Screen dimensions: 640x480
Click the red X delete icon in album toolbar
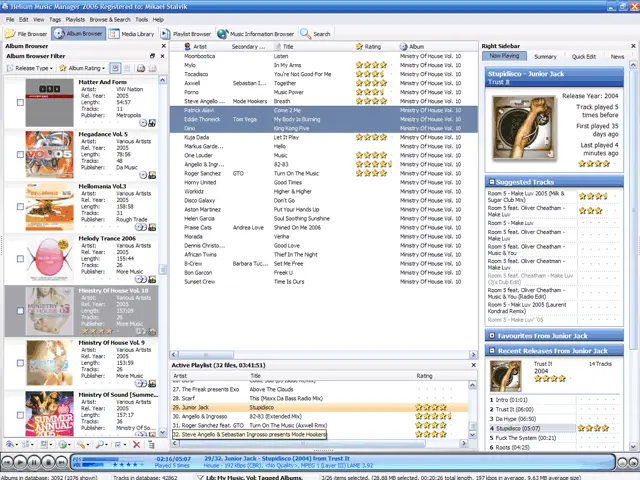136,444
